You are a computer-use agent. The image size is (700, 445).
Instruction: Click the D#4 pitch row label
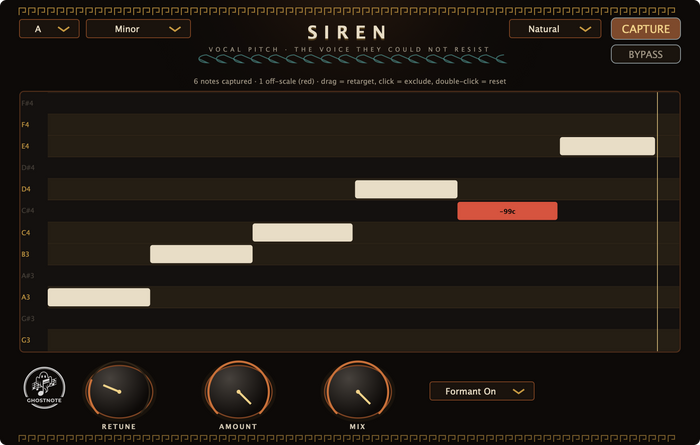pos(28,167)
